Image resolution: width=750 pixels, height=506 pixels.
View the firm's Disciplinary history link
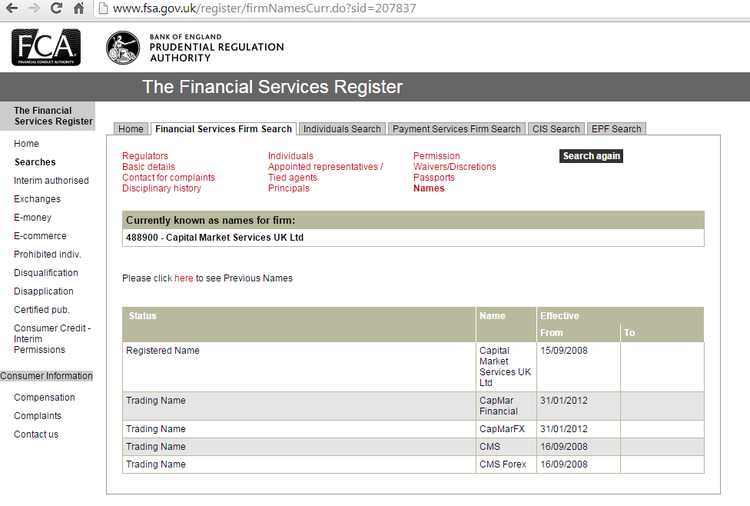(x=161, y=188)
